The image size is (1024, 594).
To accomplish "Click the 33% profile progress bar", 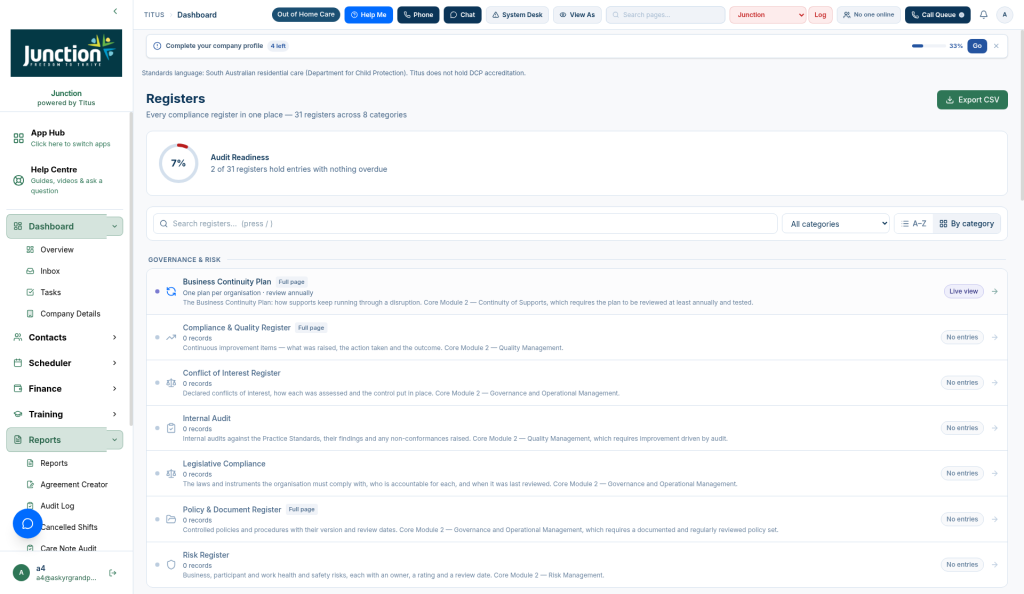I will pos(928,46).
